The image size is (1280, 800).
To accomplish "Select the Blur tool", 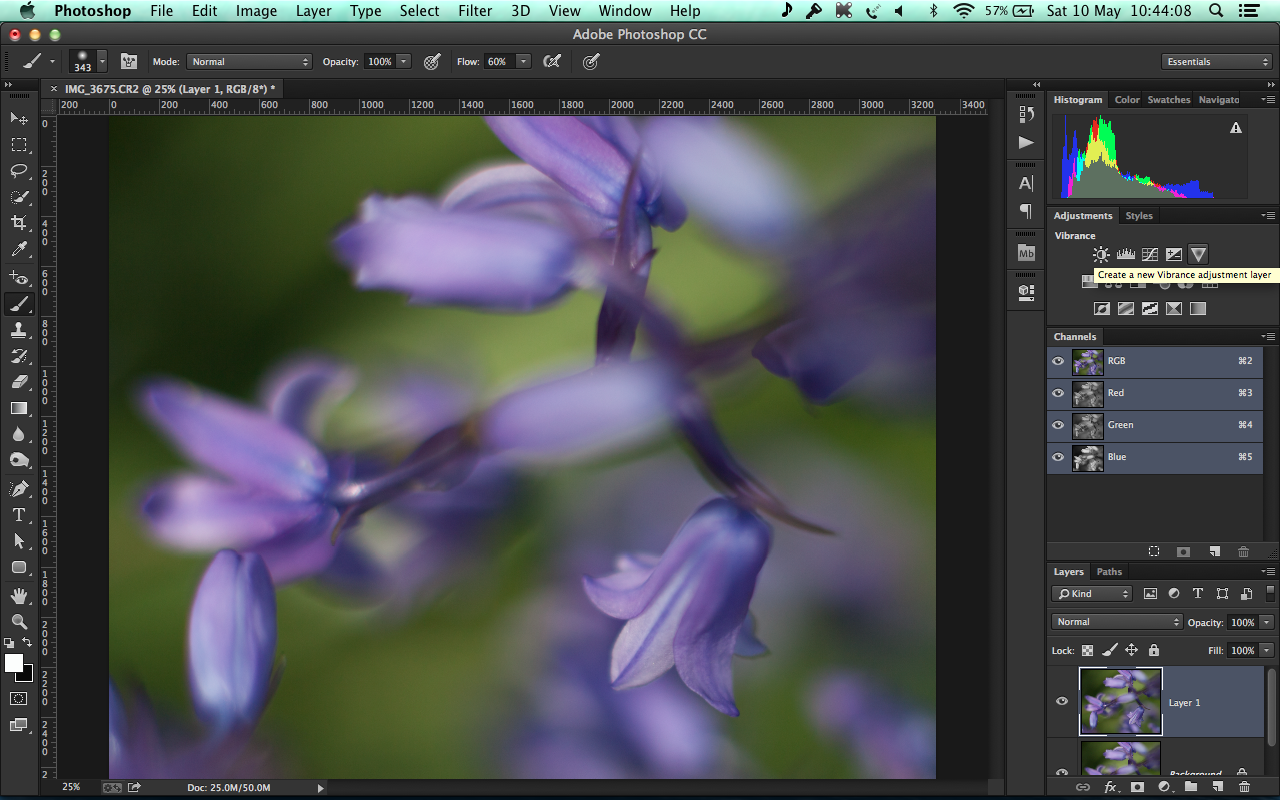I will [19, 434].
